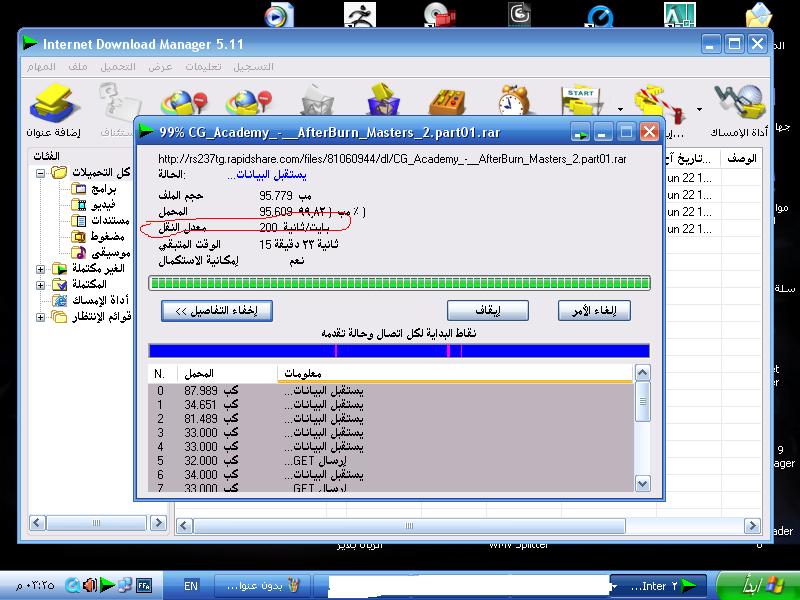Click the rapidshare download URL text
Screen dimensions: 800x600
coord(392,159)
